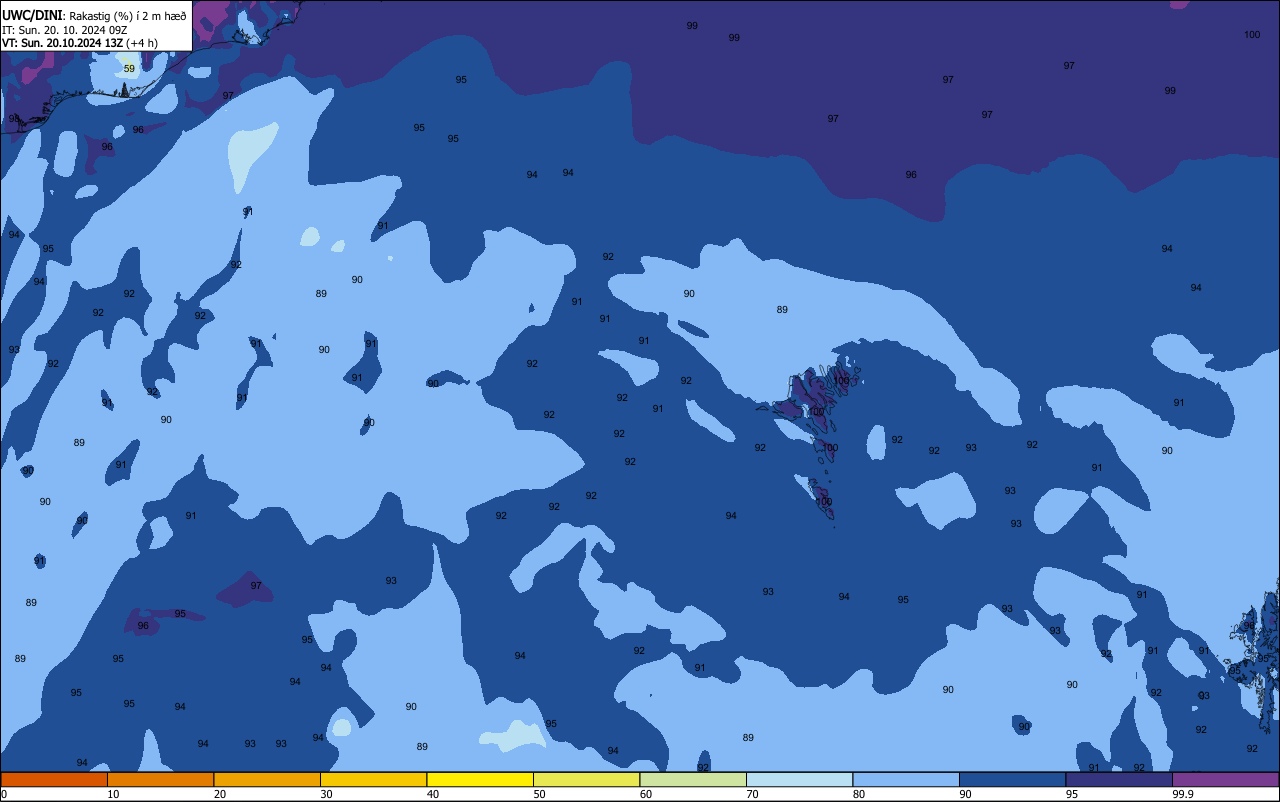1280x802 pixels.
Task: Pick the 80–90% light blue legend swatch
Action: (x=906, y=779)
